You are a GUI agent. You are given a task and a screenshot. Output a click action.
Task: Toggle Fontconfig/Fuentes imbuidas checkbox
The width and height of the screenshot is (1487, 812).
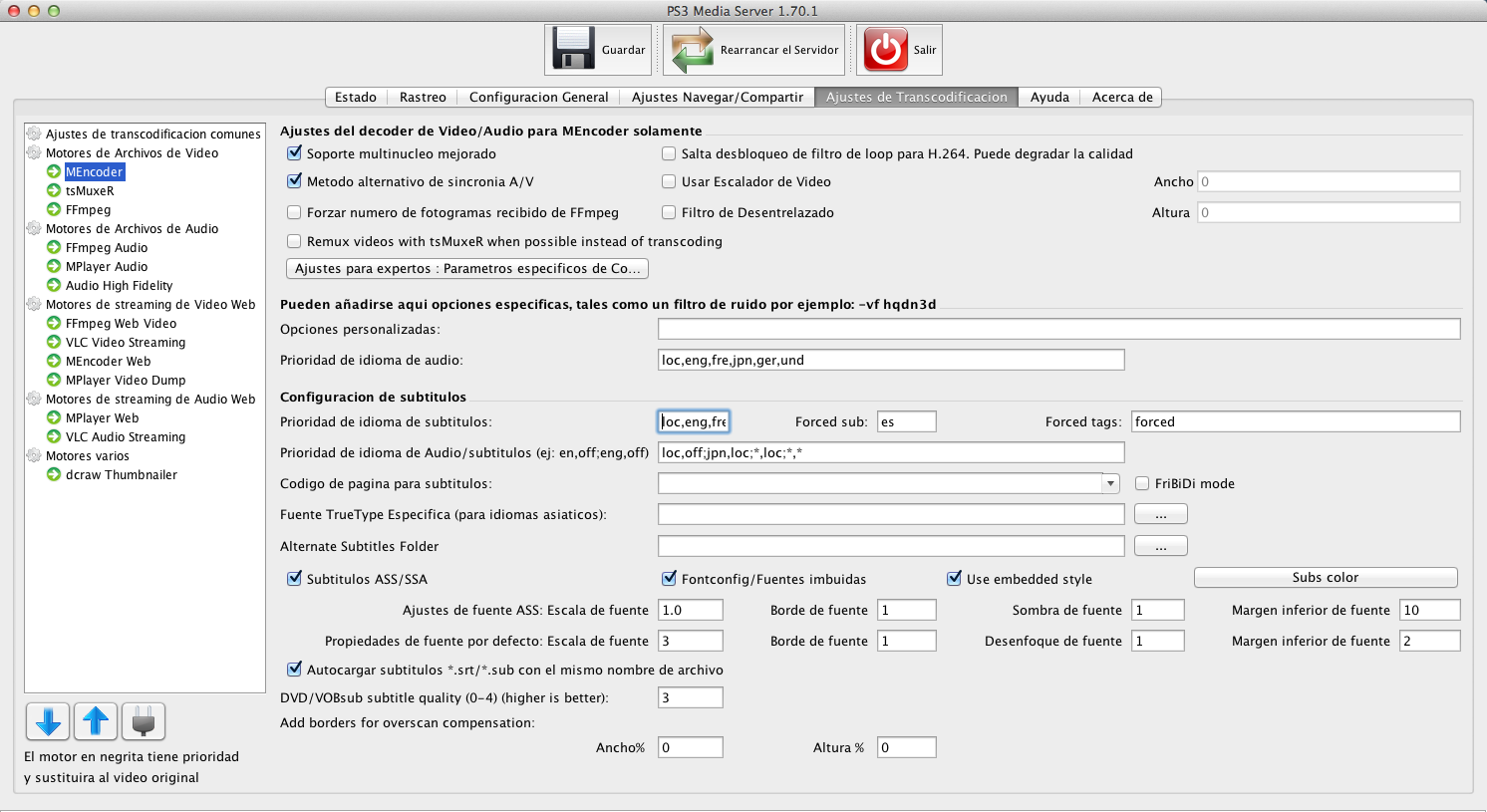tap(669, 579)
